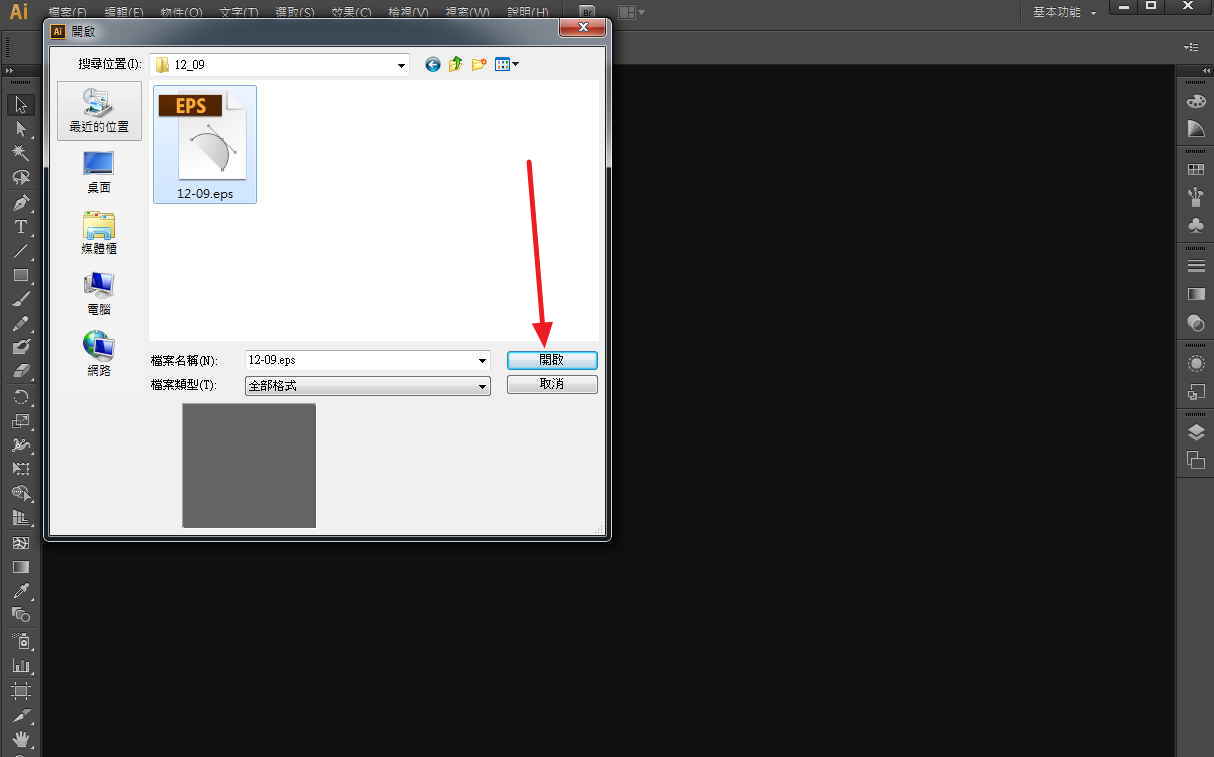1214x757 pixels.
Task: Open 電腦 in places bar
Action: coord(99,294)
